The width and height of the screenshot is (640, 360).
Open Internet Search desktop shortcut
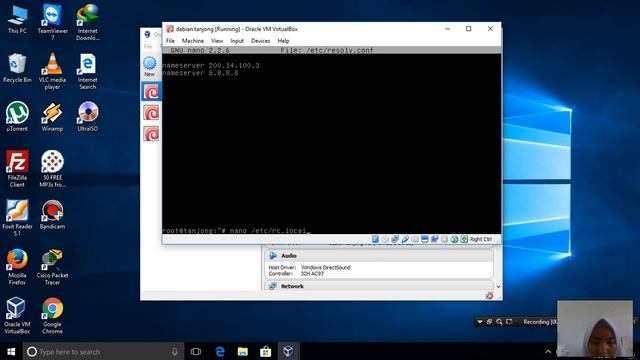point(87,71)
